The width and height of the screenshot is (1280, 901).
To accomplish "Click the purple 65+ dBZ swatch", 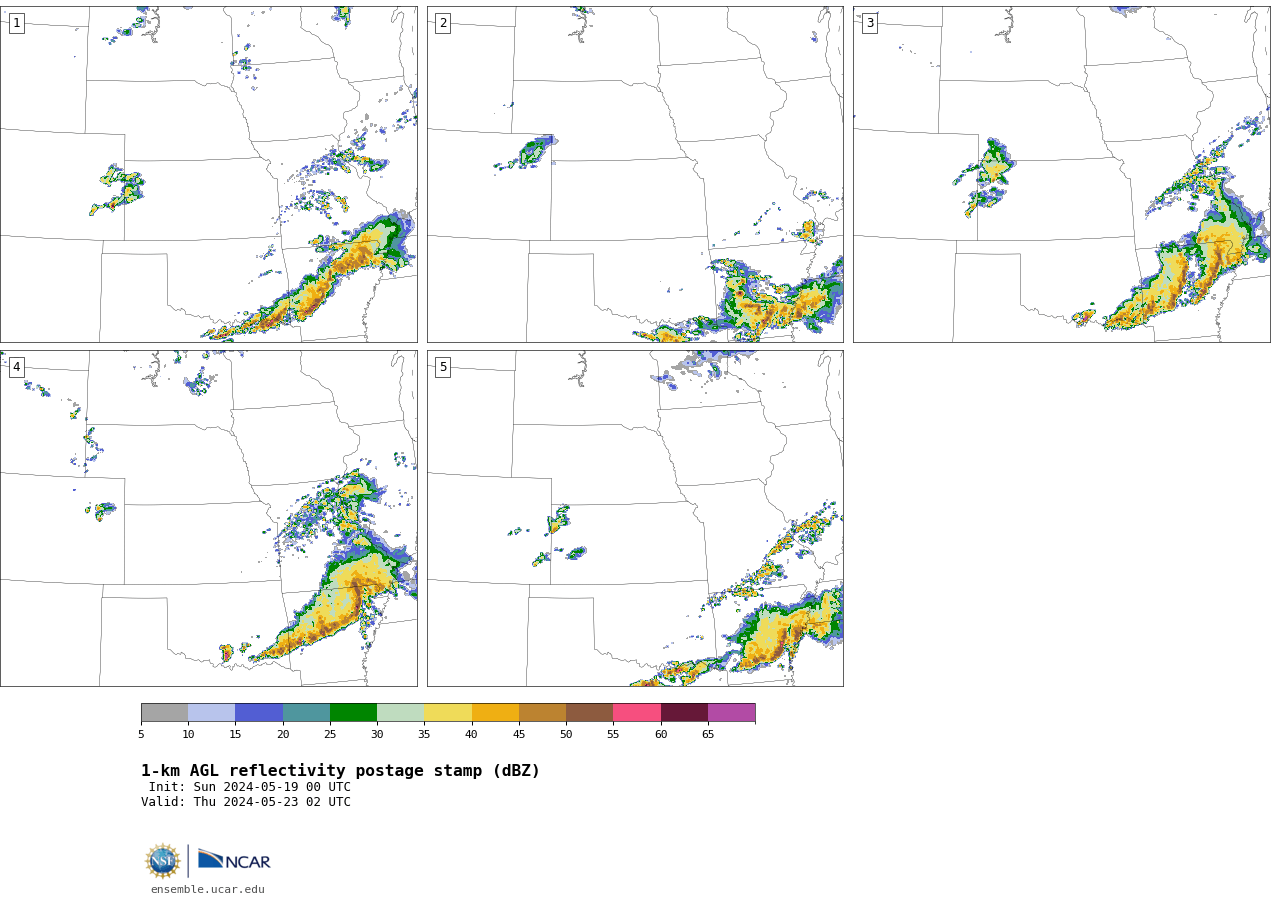I will click(732, 713).
